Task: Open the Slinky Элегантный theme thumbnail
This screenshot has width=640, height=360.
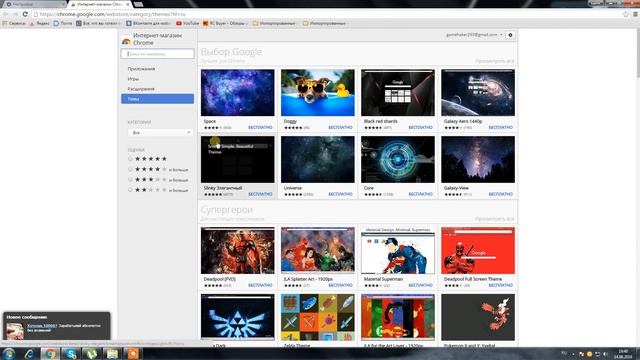Action: pos(238,160)
